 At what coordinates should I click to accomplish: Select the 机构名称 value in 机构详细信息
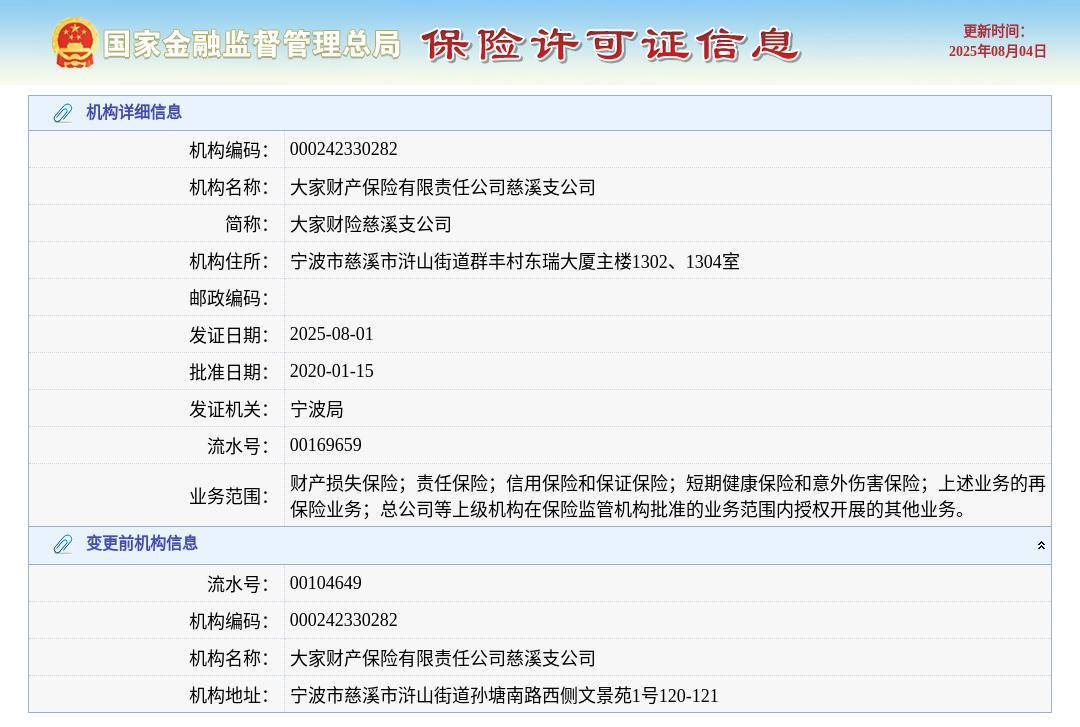[x=443, y=187]
